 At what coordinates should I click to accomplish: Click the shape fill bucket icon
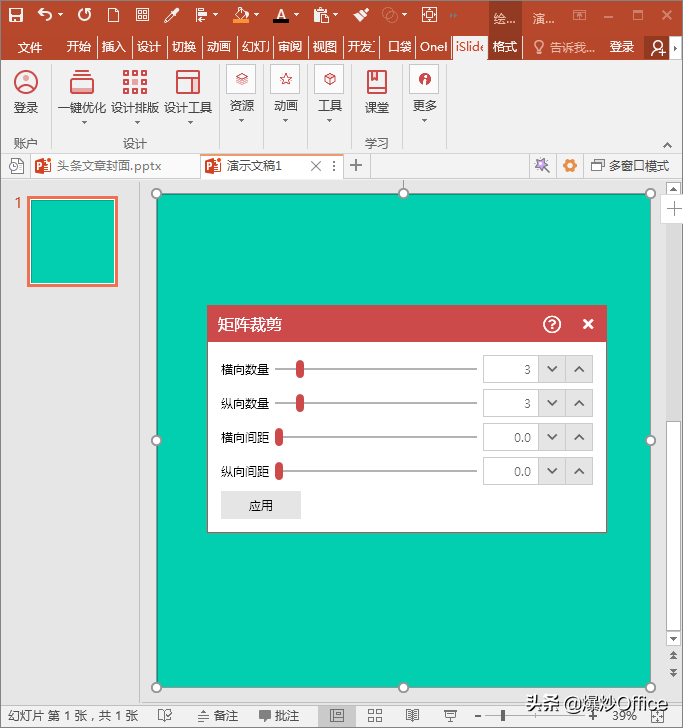point(241,15)
